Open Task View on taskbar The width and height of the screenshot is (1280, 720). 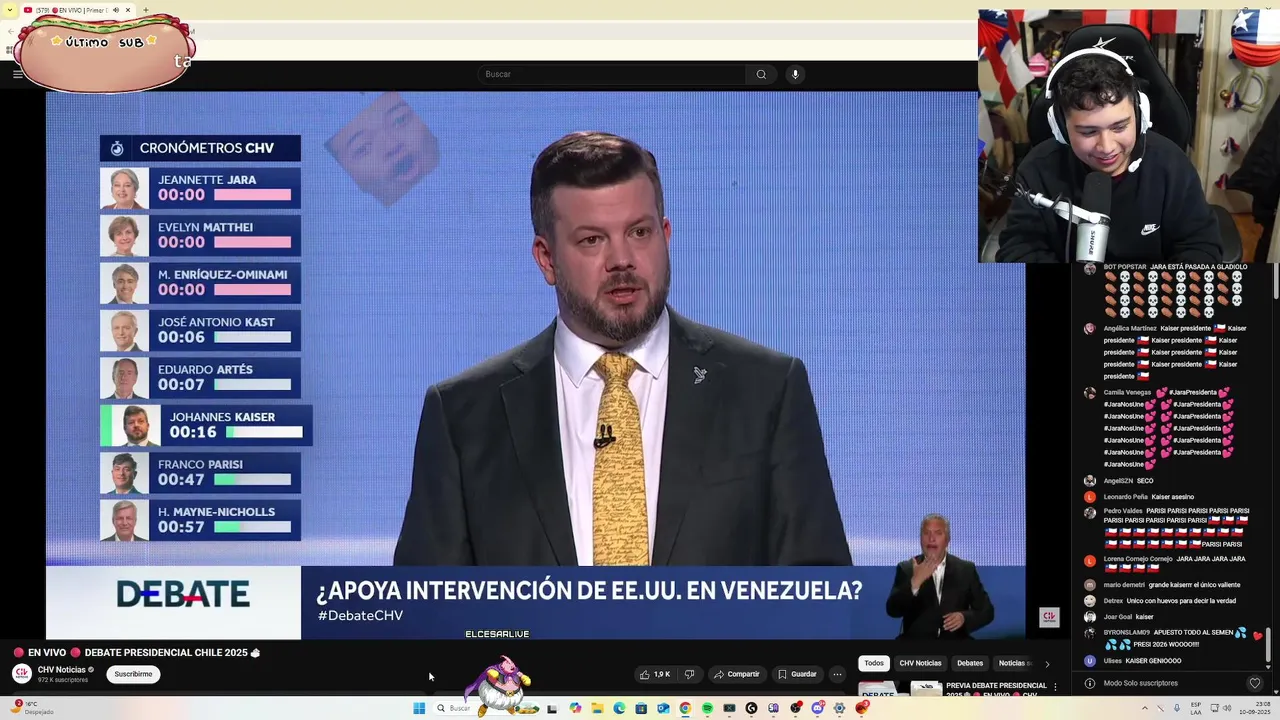click(x=552, y=708)
